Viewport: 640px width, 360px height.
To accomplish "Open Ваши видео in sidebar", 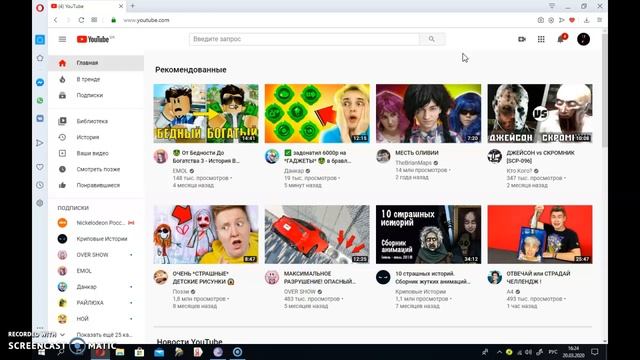I will 96,153.
